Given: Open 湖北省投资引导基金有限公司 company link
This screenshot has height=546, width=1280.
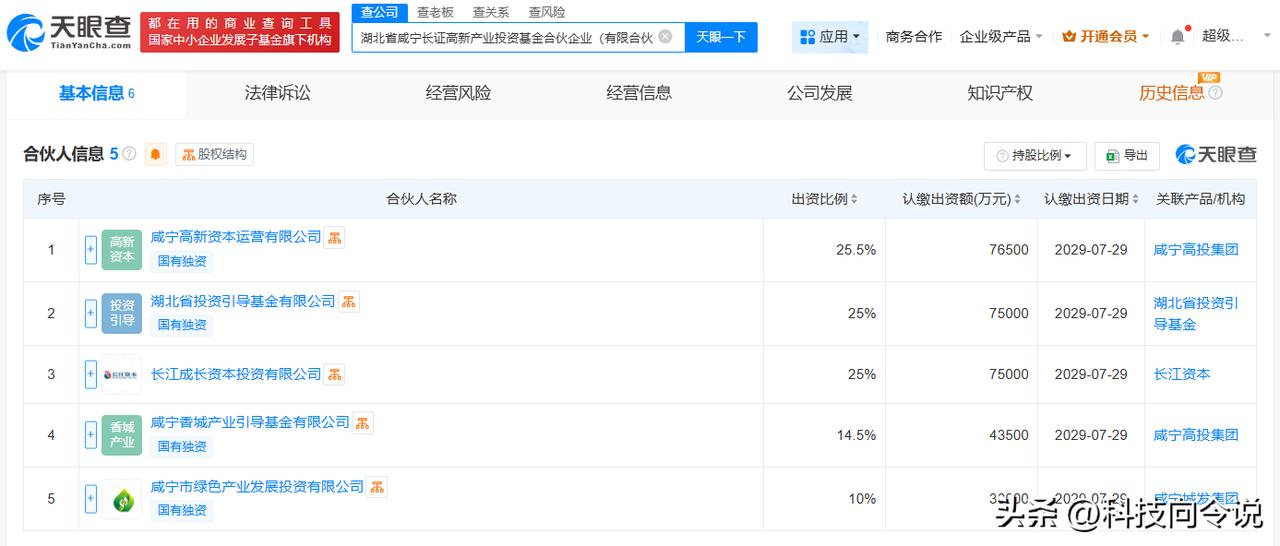Looking at the screenshot, I should [x=243, y=301].
